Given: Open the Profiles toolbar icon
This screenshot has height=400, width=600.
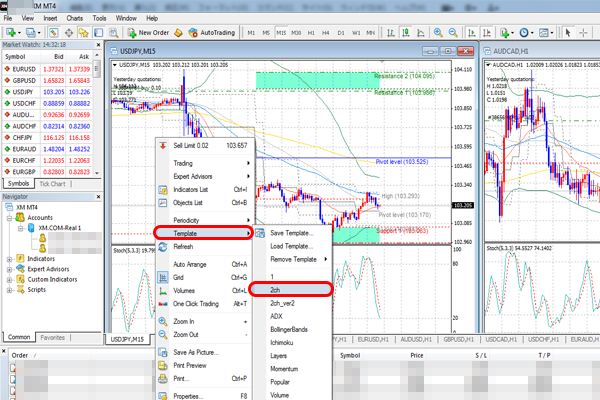Looking at the screenshot, I should coord(31,33).
